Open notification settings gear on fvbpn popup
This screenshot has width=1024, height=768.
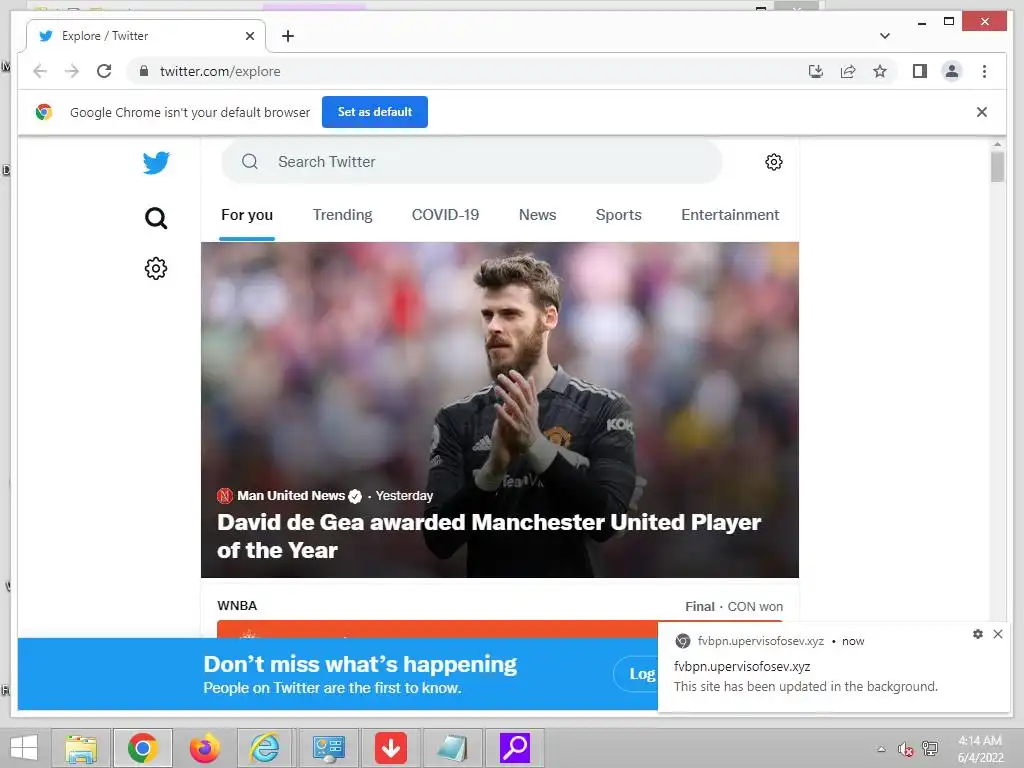point(978,634)
